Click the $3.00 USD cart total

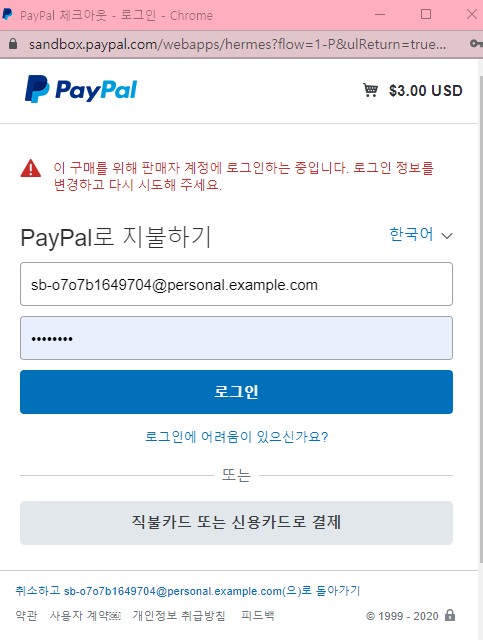tap(425, 90)
